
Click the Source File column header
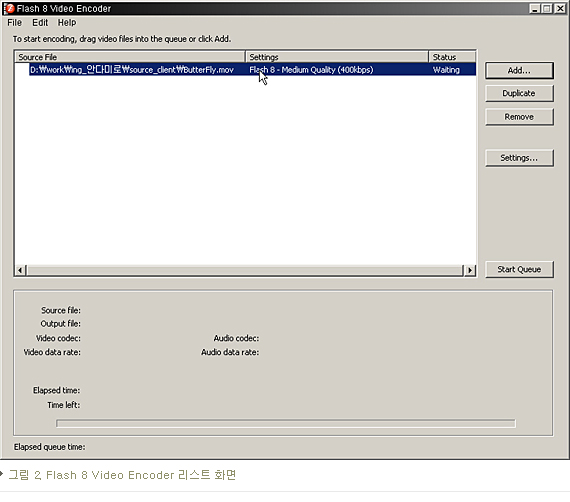tap(130, 57)
